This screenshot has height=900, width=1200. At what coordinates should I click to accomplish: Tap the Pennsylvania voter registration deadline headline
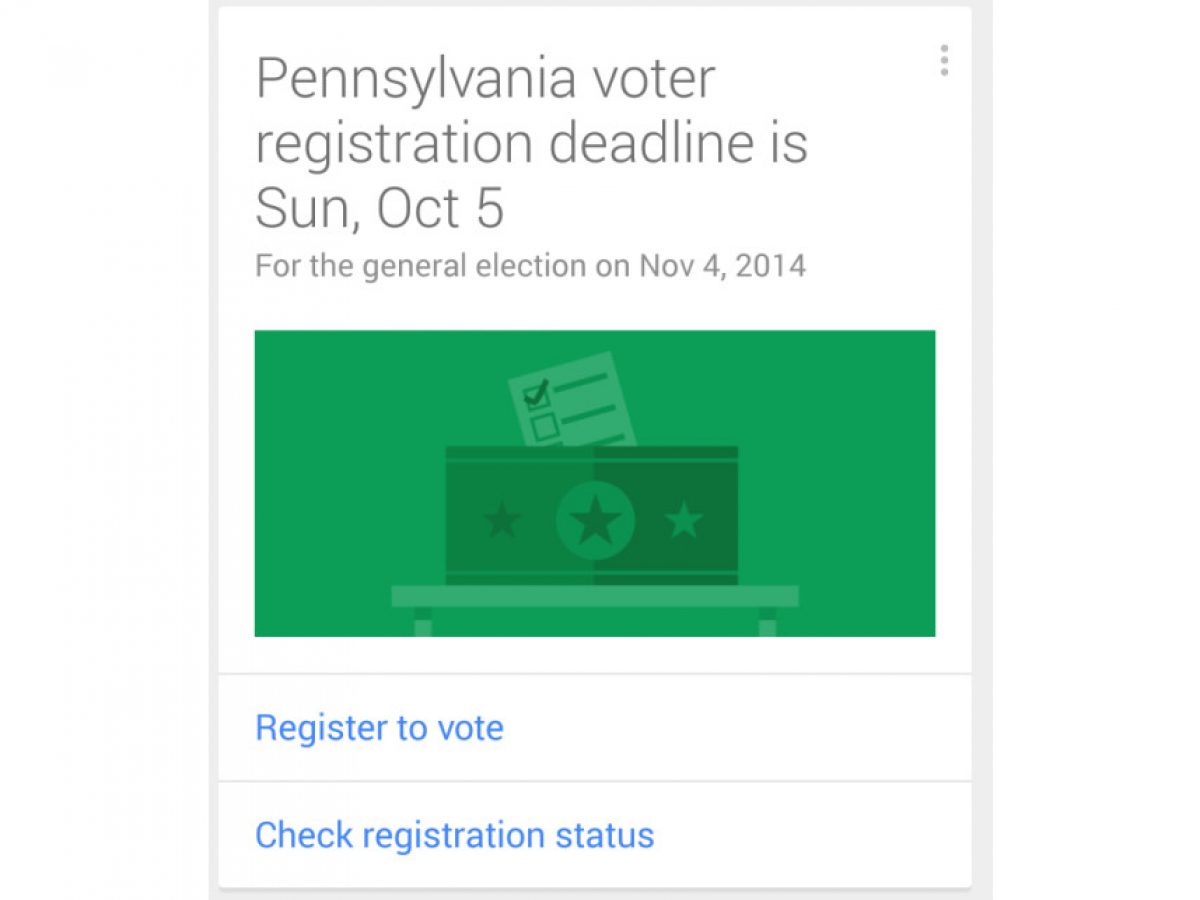530,142
